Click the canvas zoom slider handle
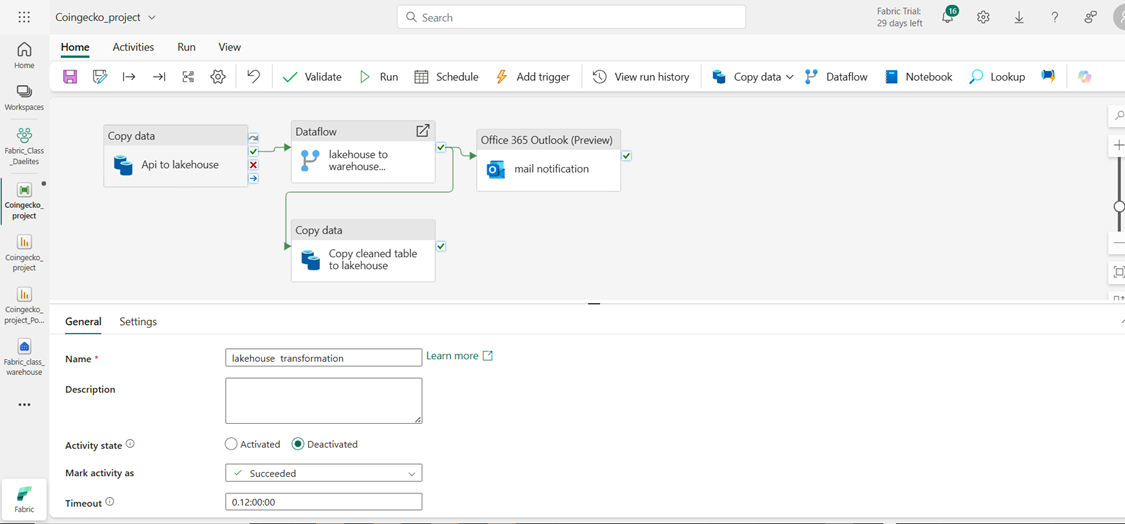This screenshot has height=524, width=1125. tap(1119, 207)
